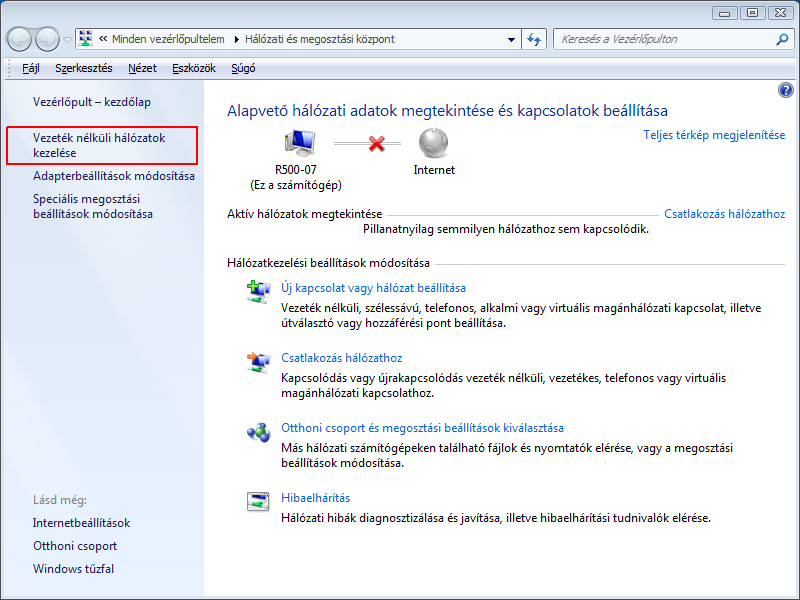The image size is (800, 600).
Task: Click the blue Help question mark icon
Action: tap(785, 90)
